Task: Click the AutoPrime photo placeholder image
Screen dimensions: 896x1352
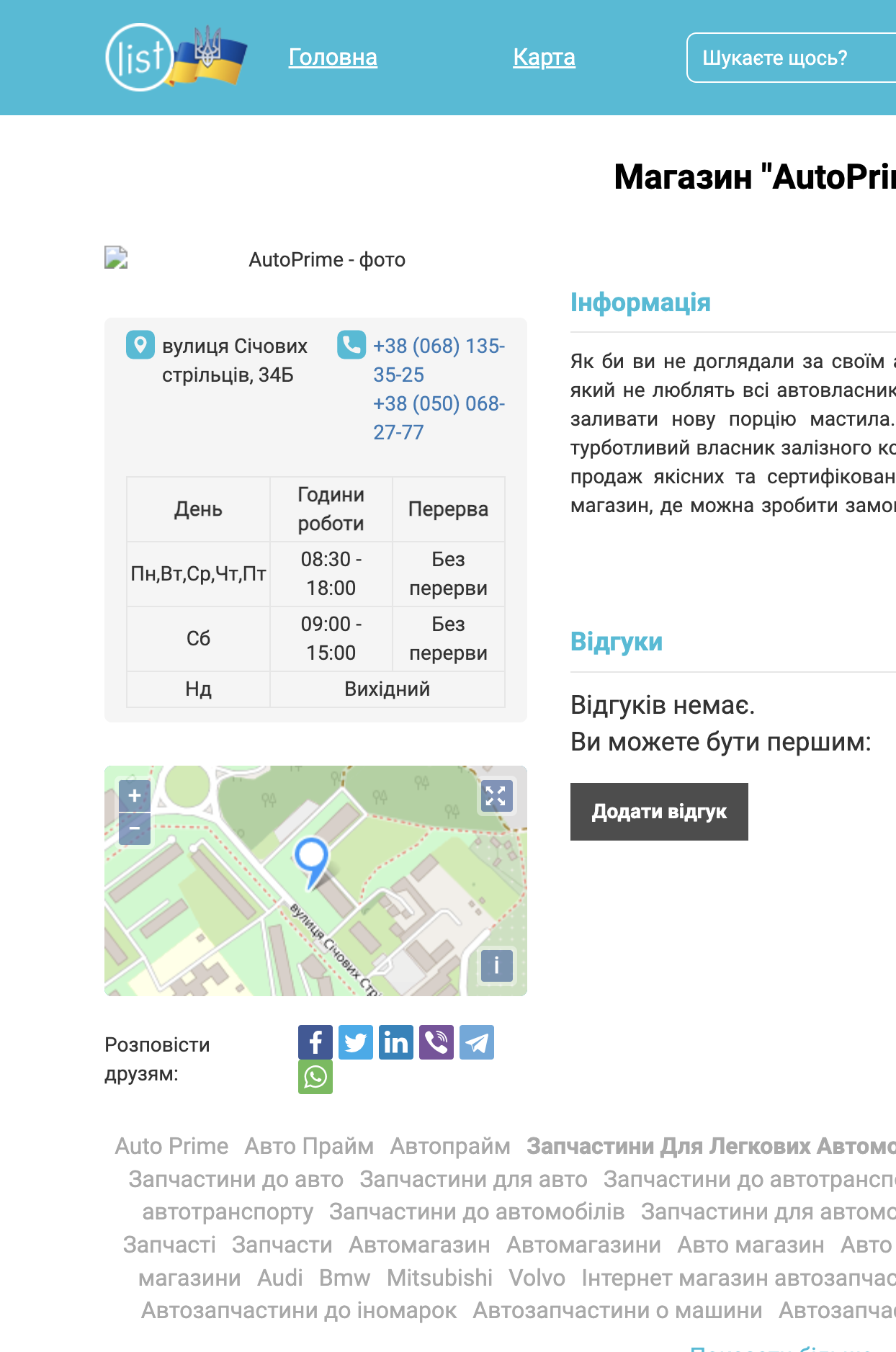Action: pos(116,258)
